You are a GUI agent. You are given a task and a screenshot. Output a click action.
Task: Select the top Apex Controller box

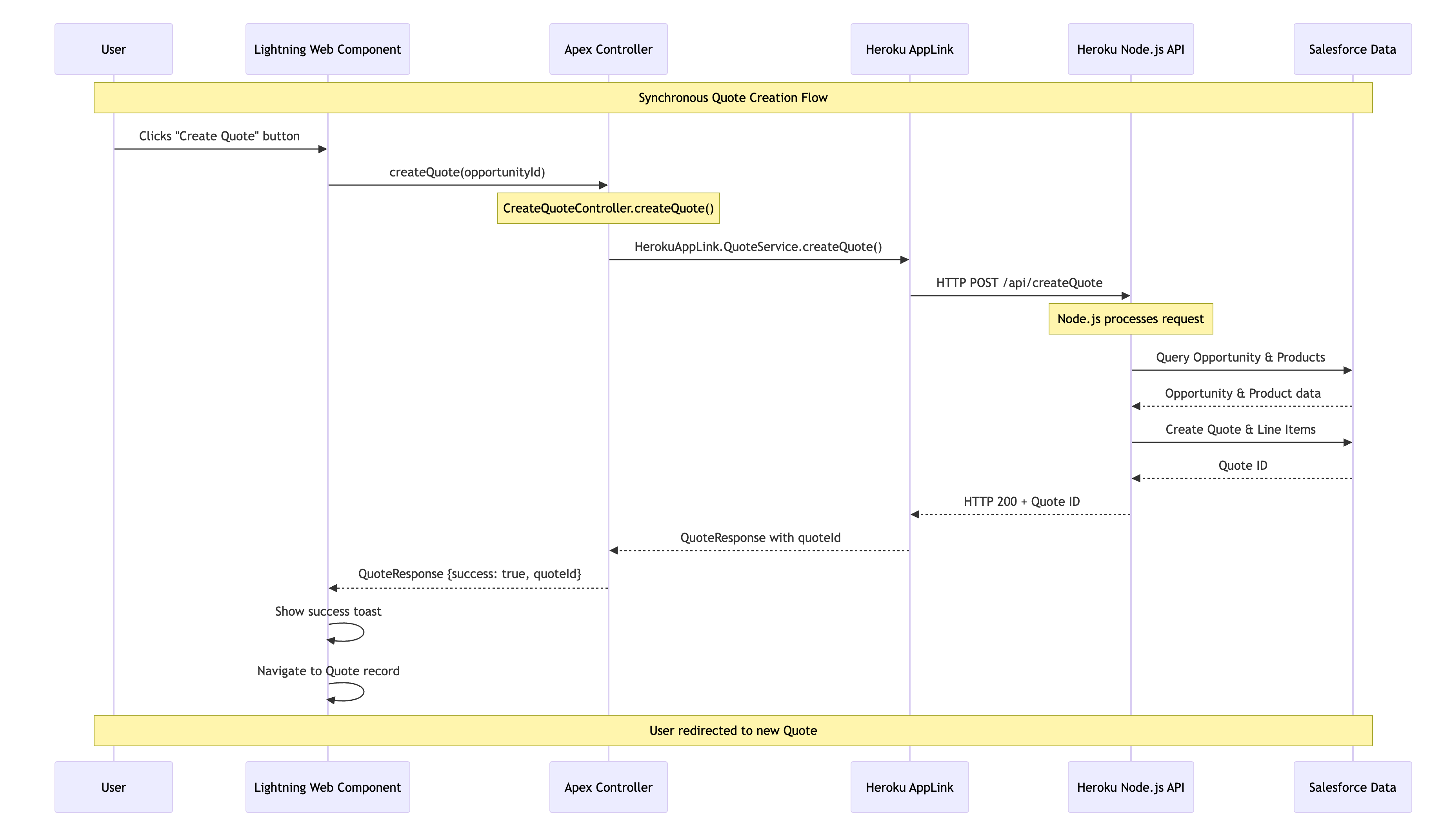coord(608,49)
